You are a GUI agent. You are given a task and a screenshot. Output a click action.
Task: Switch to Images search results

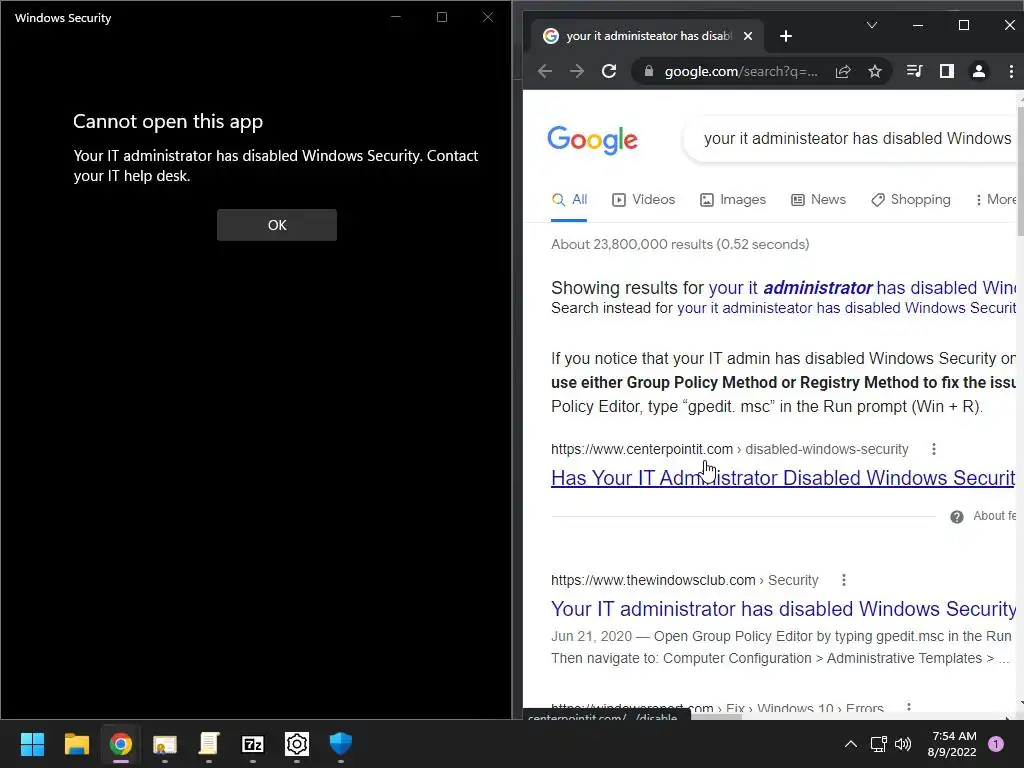(733, 200)
